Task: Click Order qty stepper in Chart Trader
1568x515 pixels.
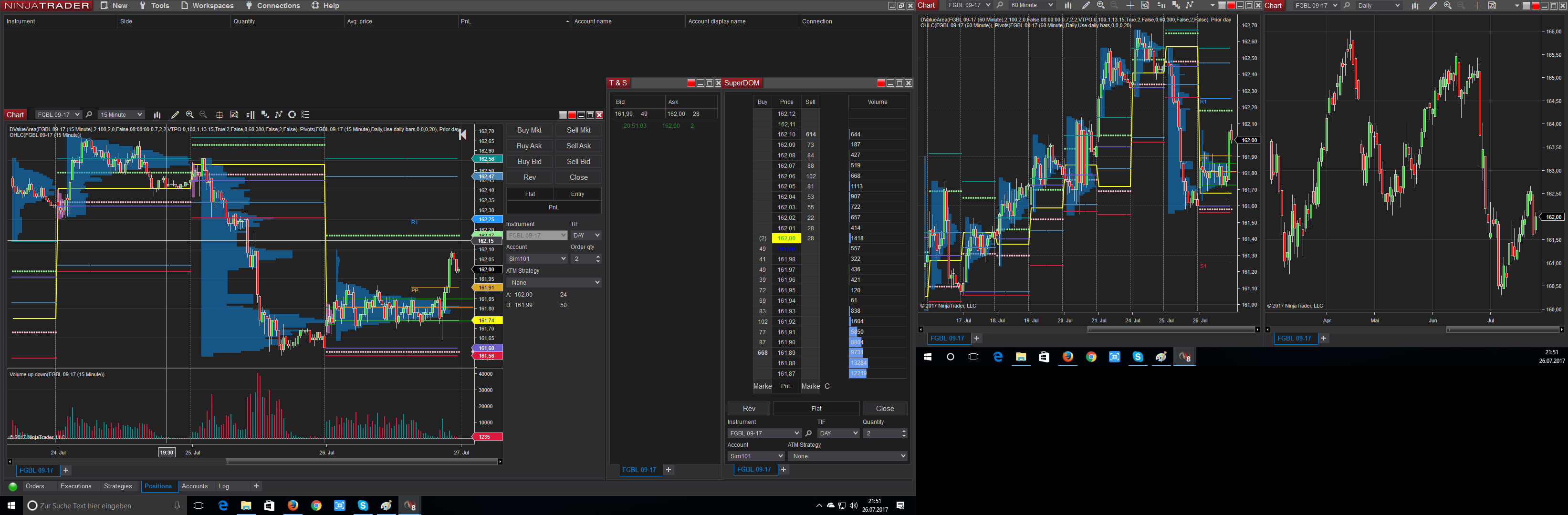Action: pyautogui.click(x=598, y=259)
